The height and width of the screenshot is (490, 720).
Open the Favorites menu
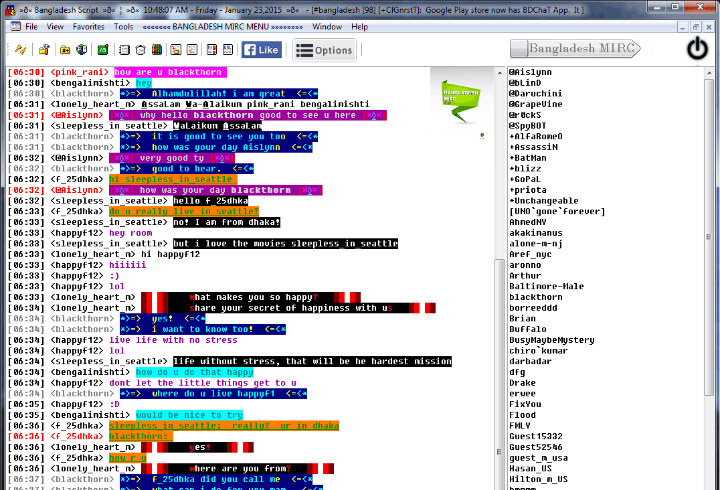[x=89, y=27]
